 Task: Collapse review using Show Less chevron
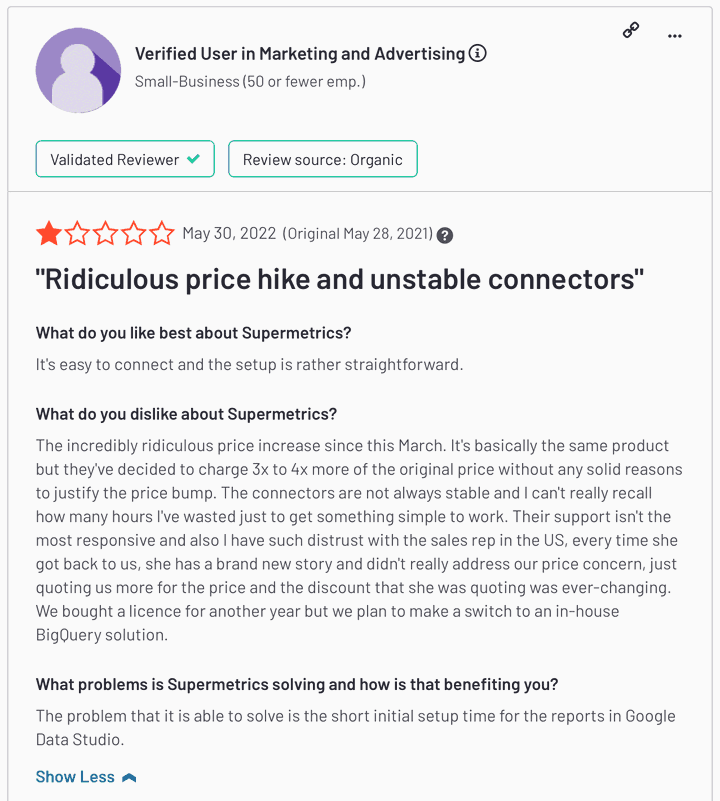pos(129,776)
